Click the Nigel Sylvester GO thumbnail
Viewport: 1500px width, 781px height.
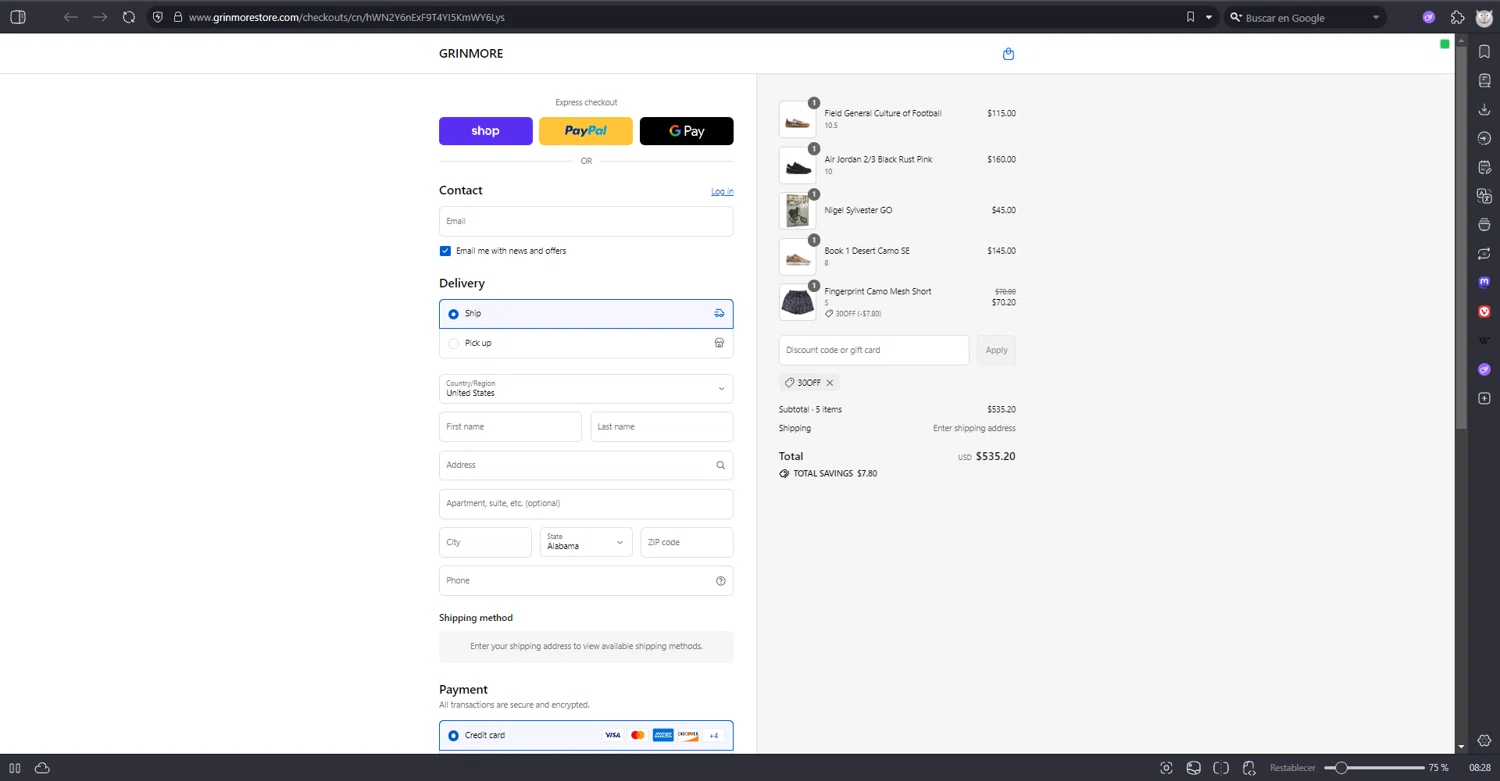click(798, 211)
